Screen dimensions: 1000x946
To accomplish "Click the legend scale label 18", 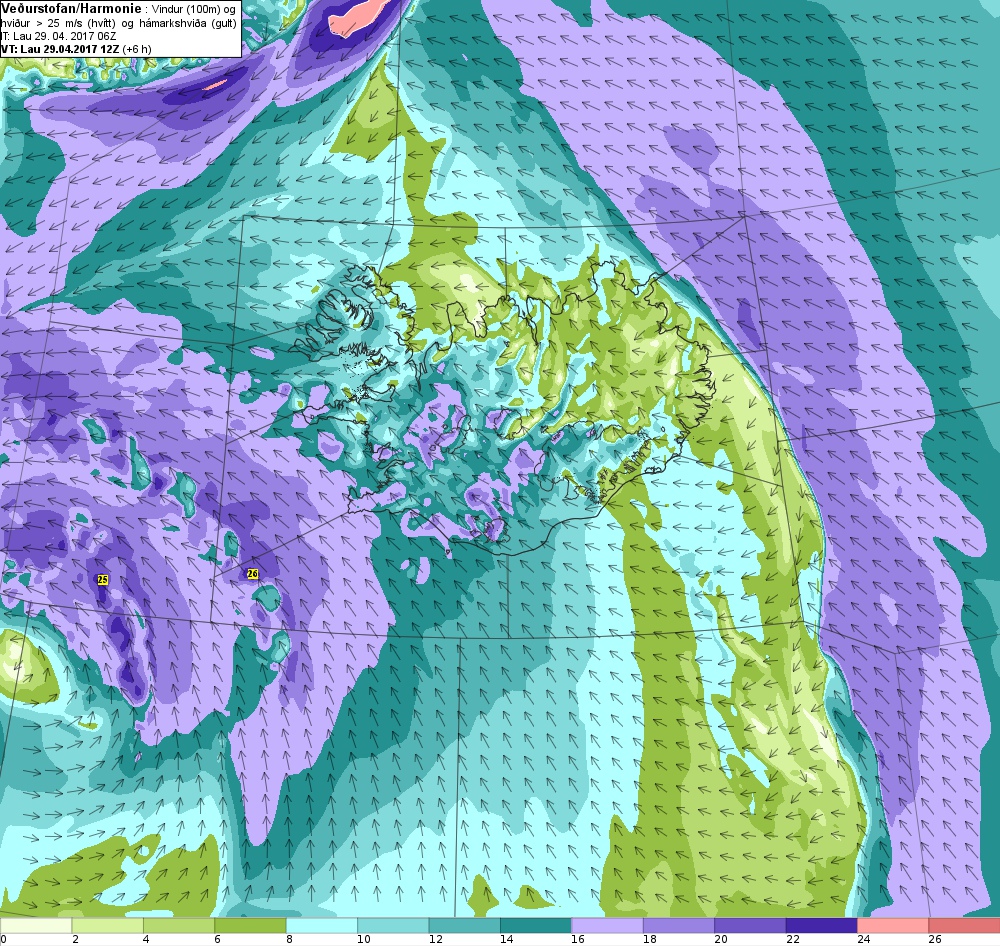I will [649, 939].
